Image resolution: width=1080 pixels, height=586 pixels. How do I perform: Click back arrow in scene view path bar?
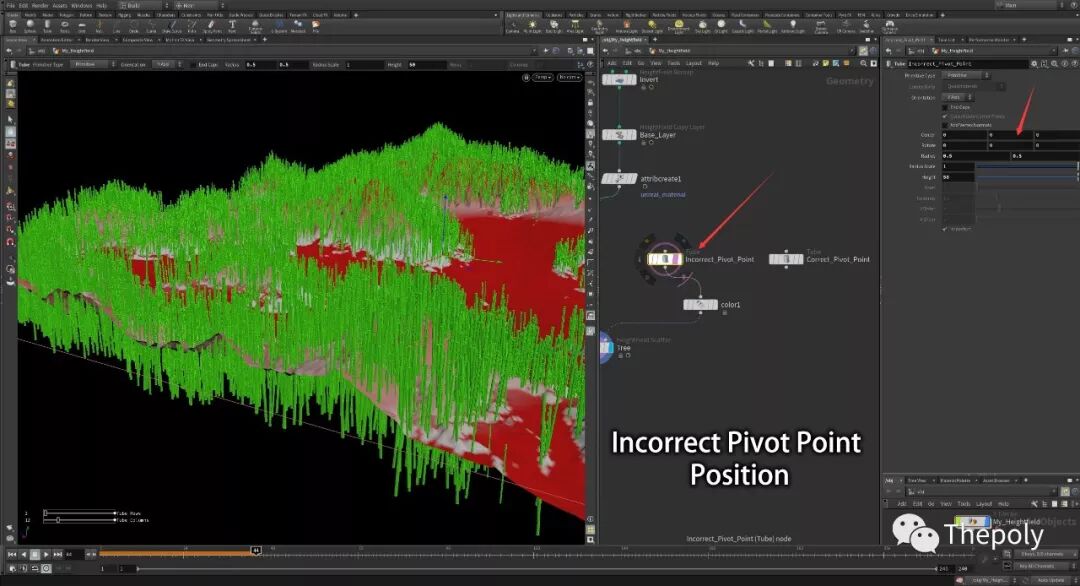[x=11, y=50]
